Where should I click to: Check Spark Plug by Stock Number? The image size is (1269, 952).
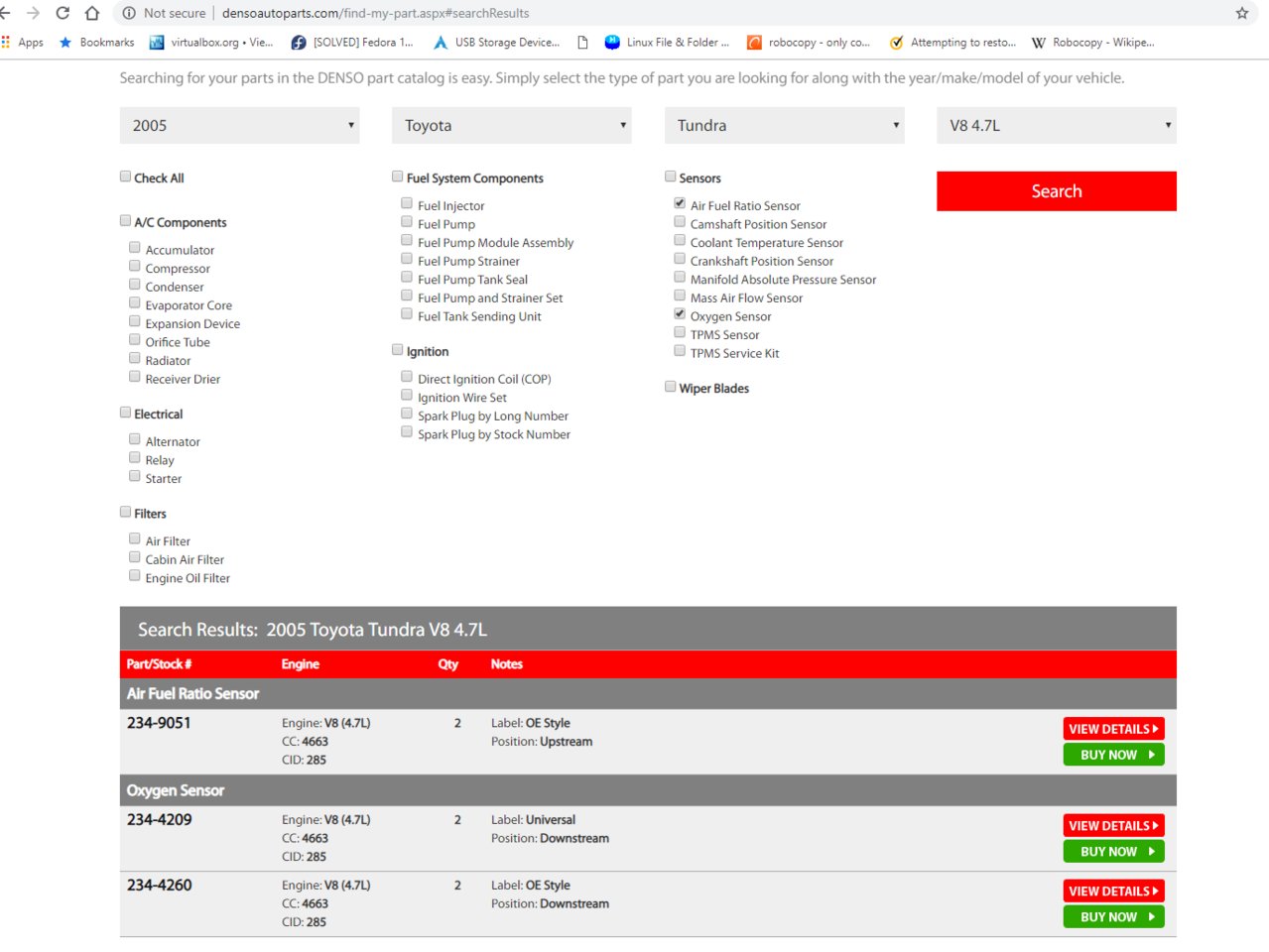[407, 432]
